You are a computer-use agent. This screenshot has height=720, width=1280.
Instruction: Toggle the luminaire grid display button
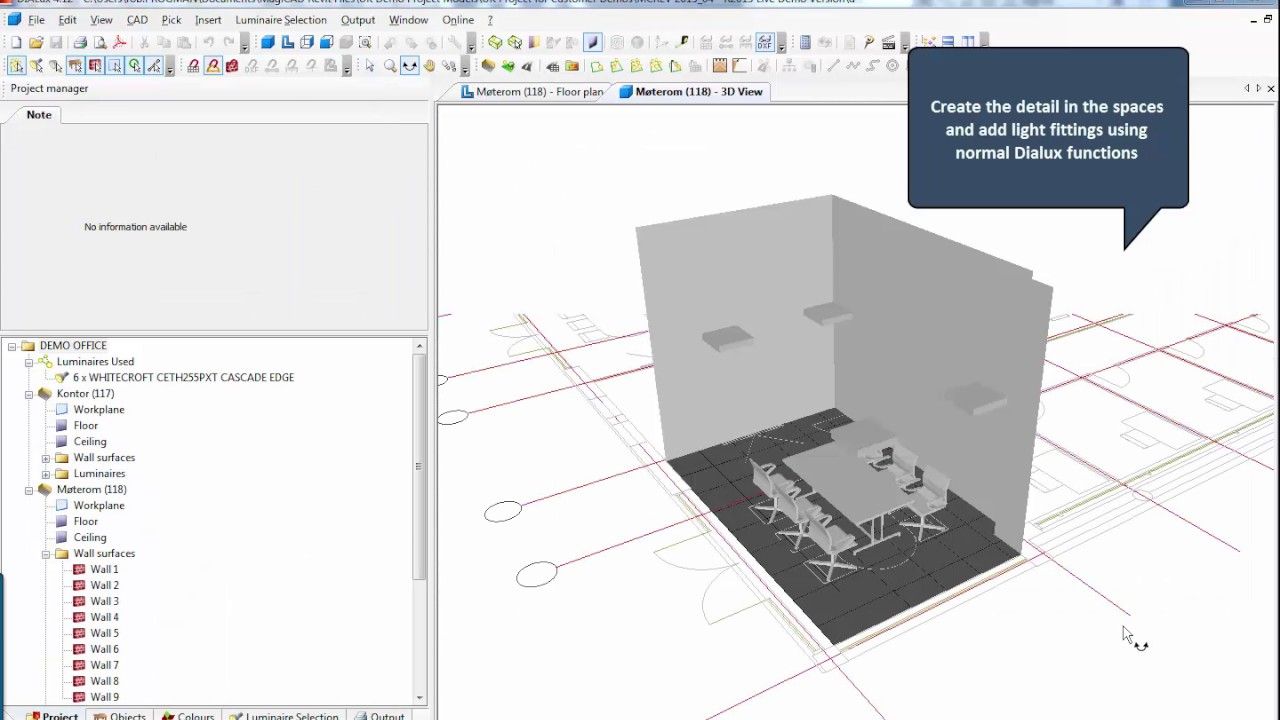pyautogui.click(x=193, y=66)
